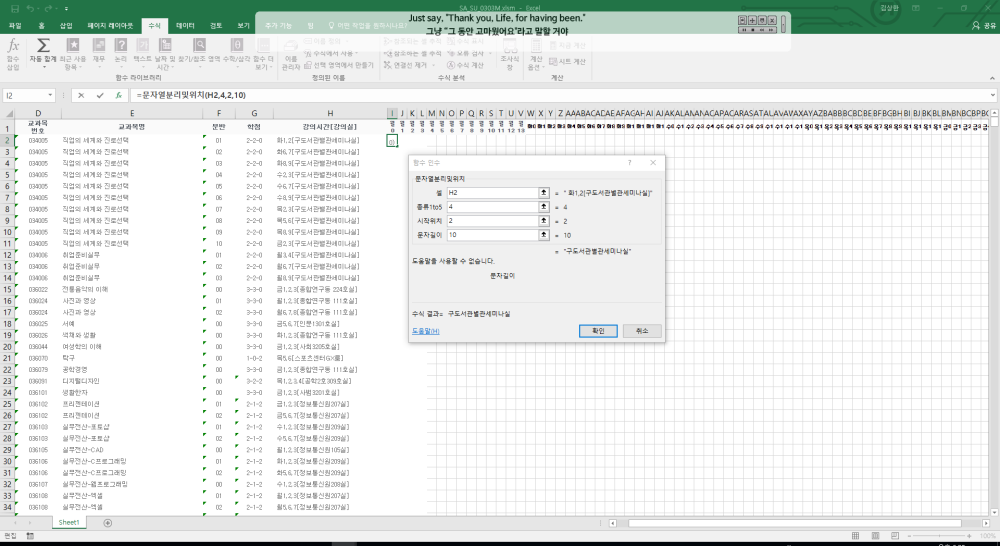Click the AutoSum sigma icon

coord(43,46)
